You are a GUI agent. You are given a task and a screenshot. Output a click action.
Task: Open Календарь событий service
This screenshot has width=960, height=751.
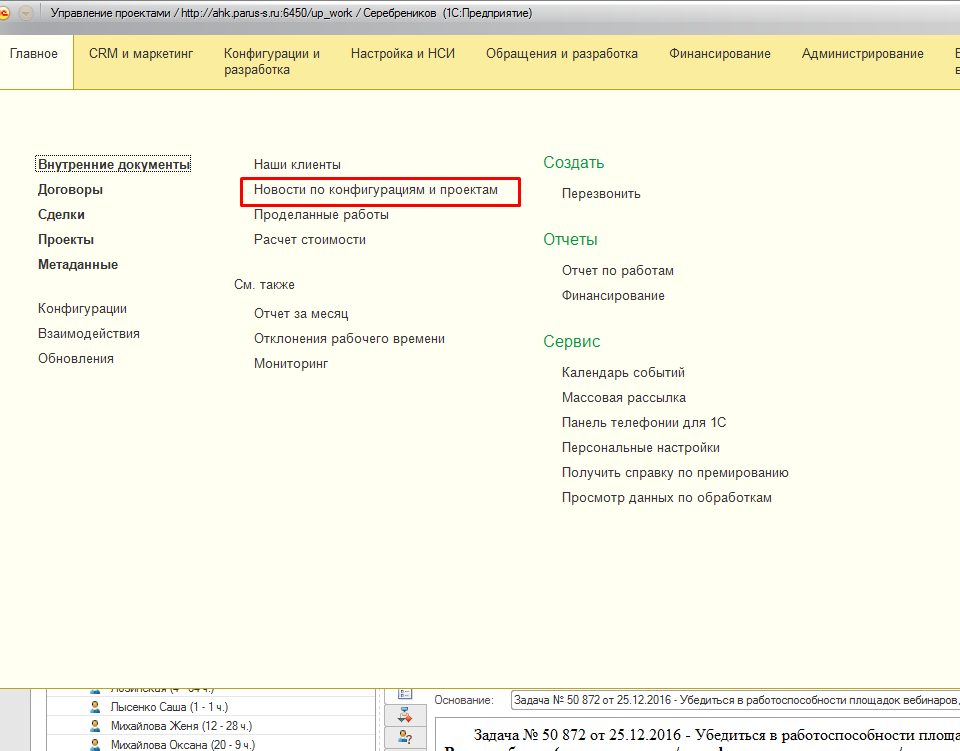click(x=623, y=373)
